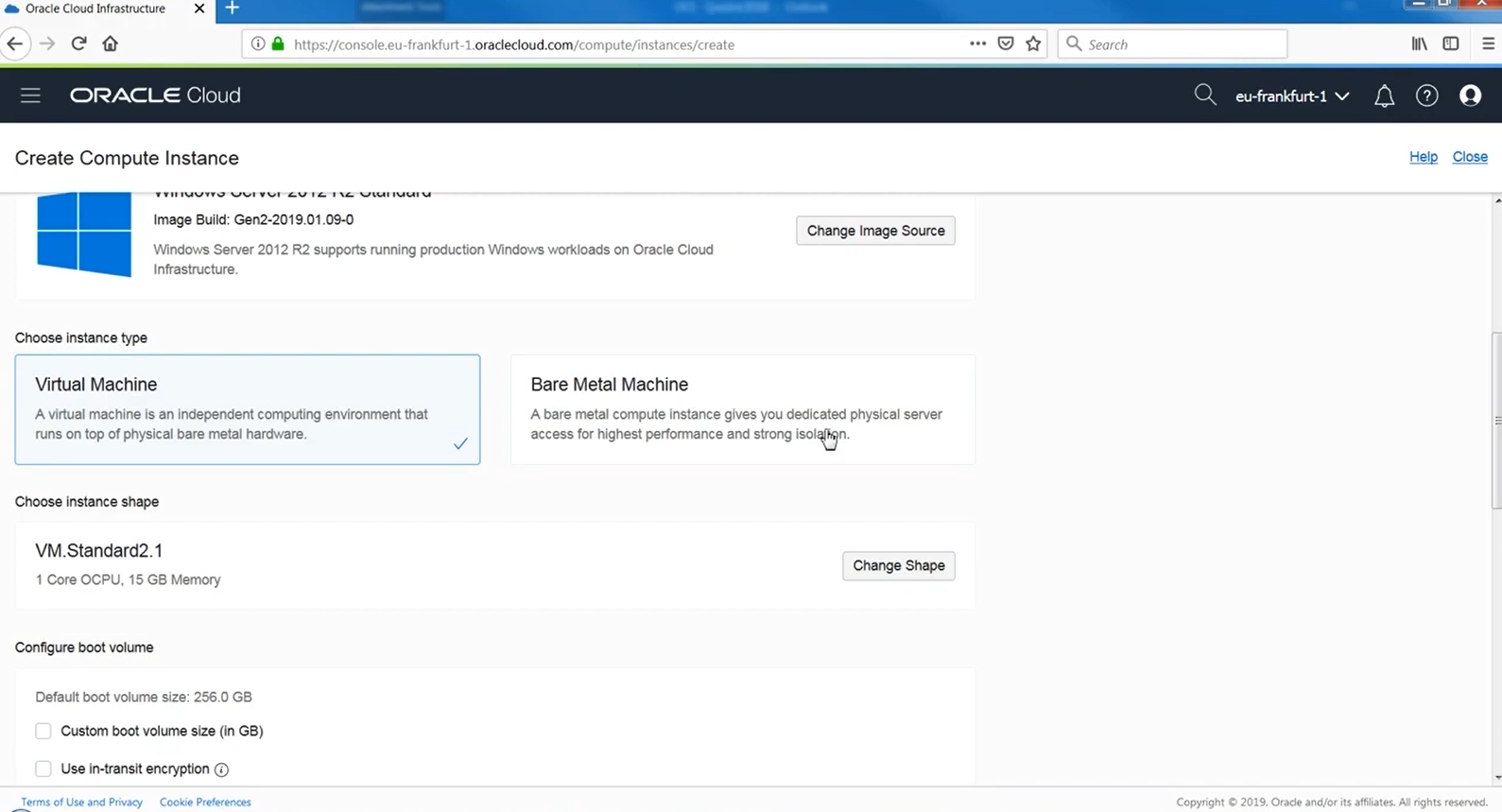
Task: Open the Oracle Cloud hamburger navigation menu
Action: (x=30, y=95)
